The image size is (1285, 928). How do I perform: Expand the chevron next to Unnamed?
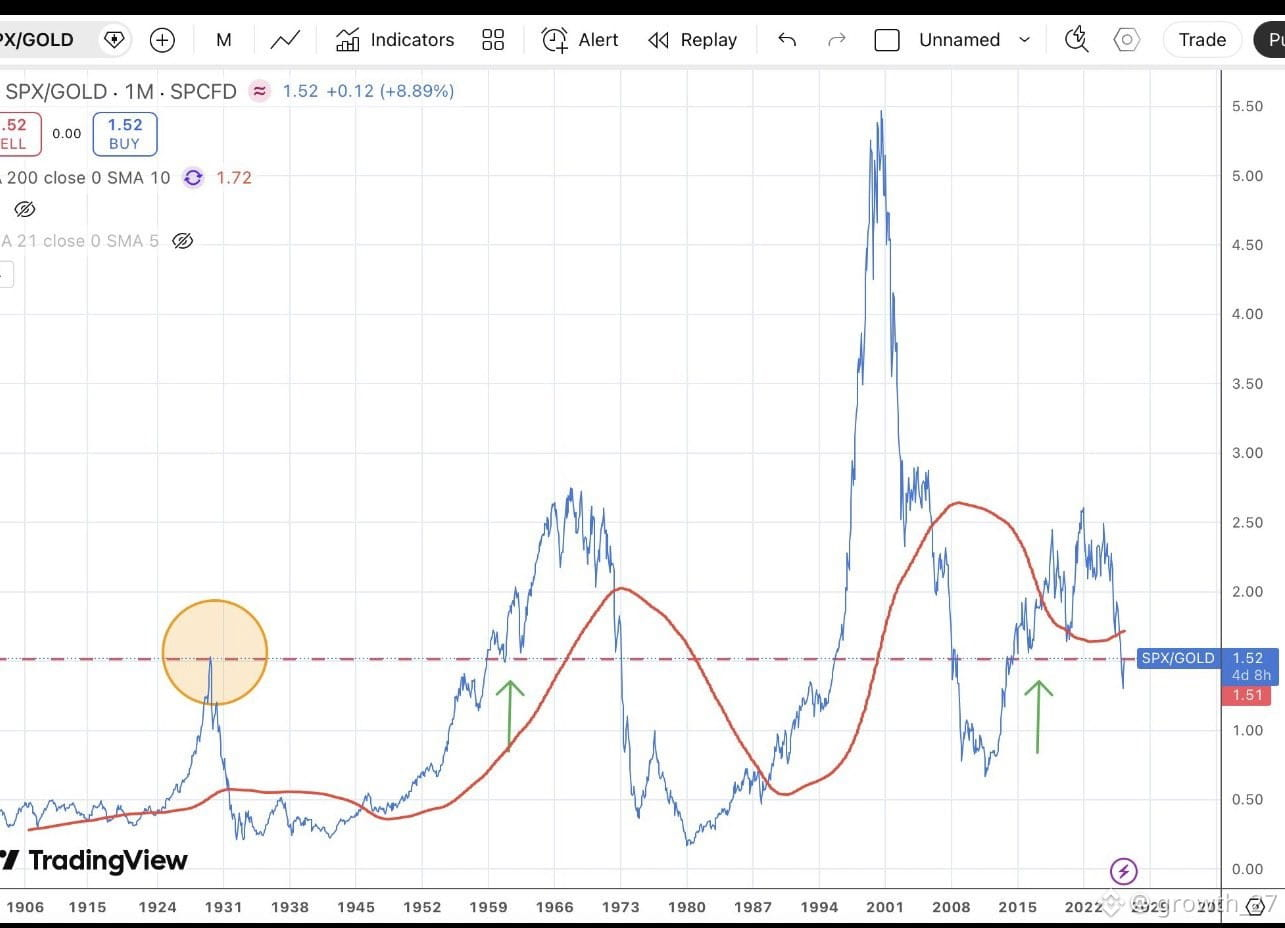(x=1024, y=40)
